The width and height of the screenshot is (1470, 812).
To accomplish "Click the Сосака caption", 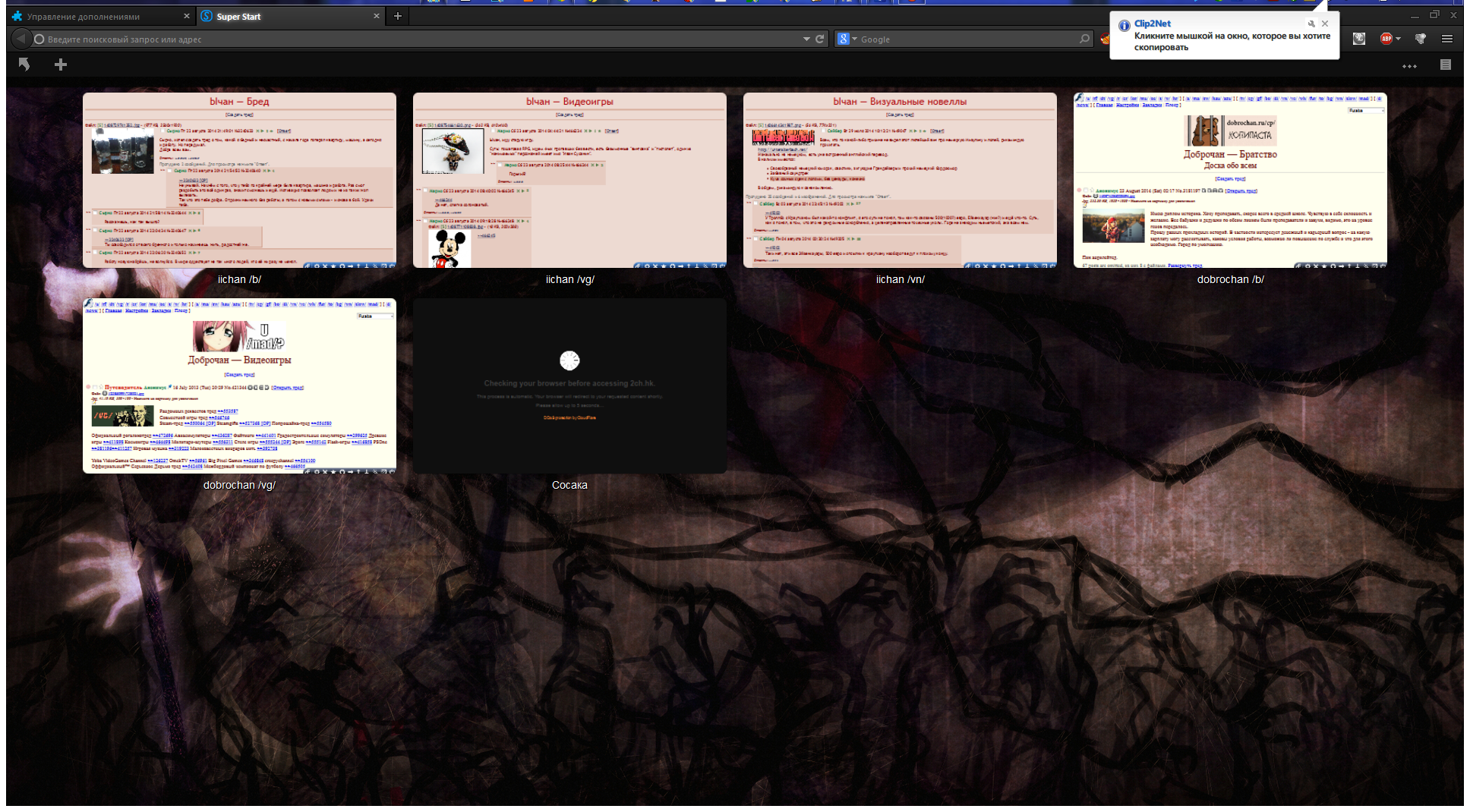I will (x=569, y=485).
